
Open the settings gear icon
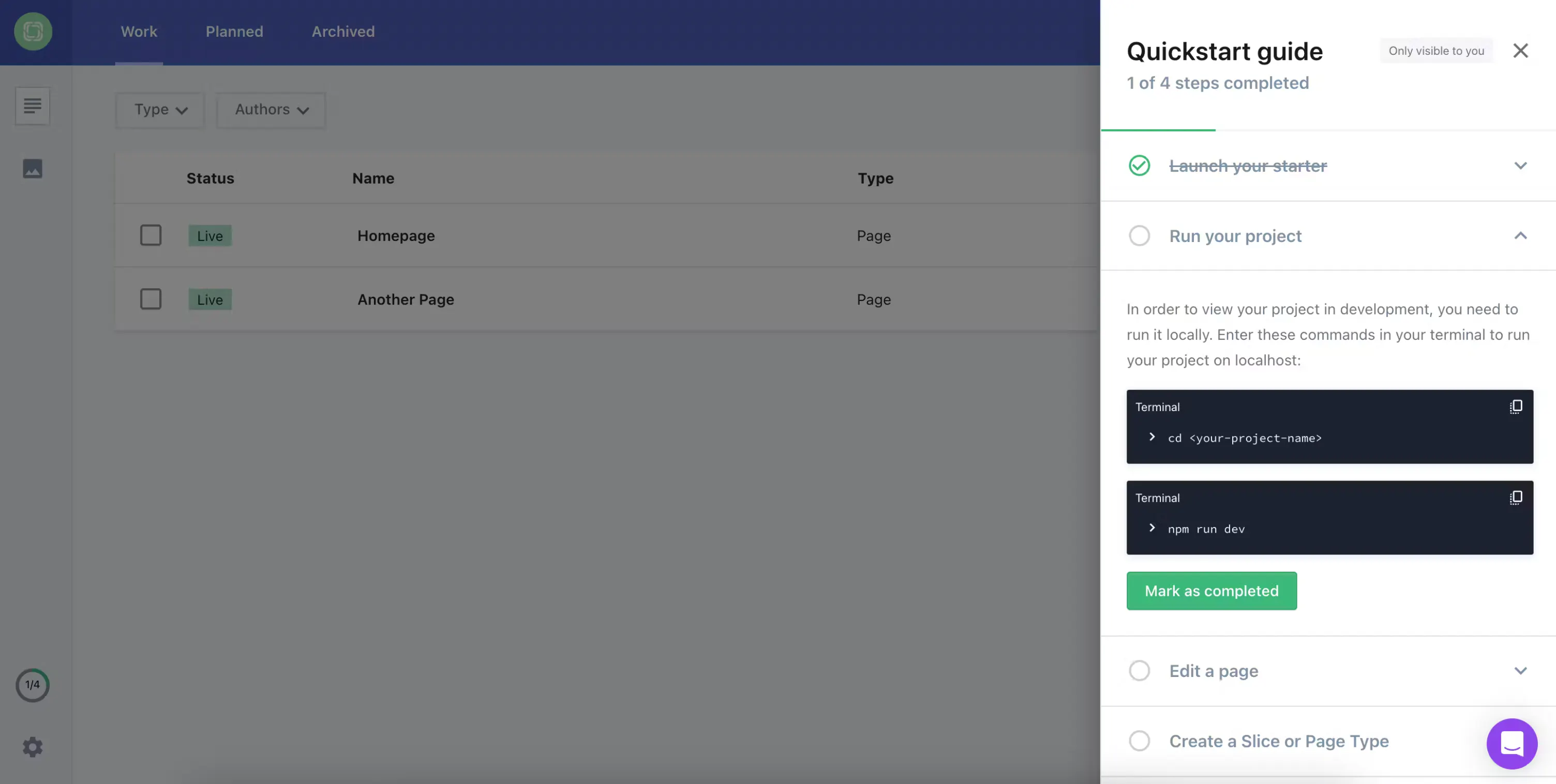[x=33, y=748]
